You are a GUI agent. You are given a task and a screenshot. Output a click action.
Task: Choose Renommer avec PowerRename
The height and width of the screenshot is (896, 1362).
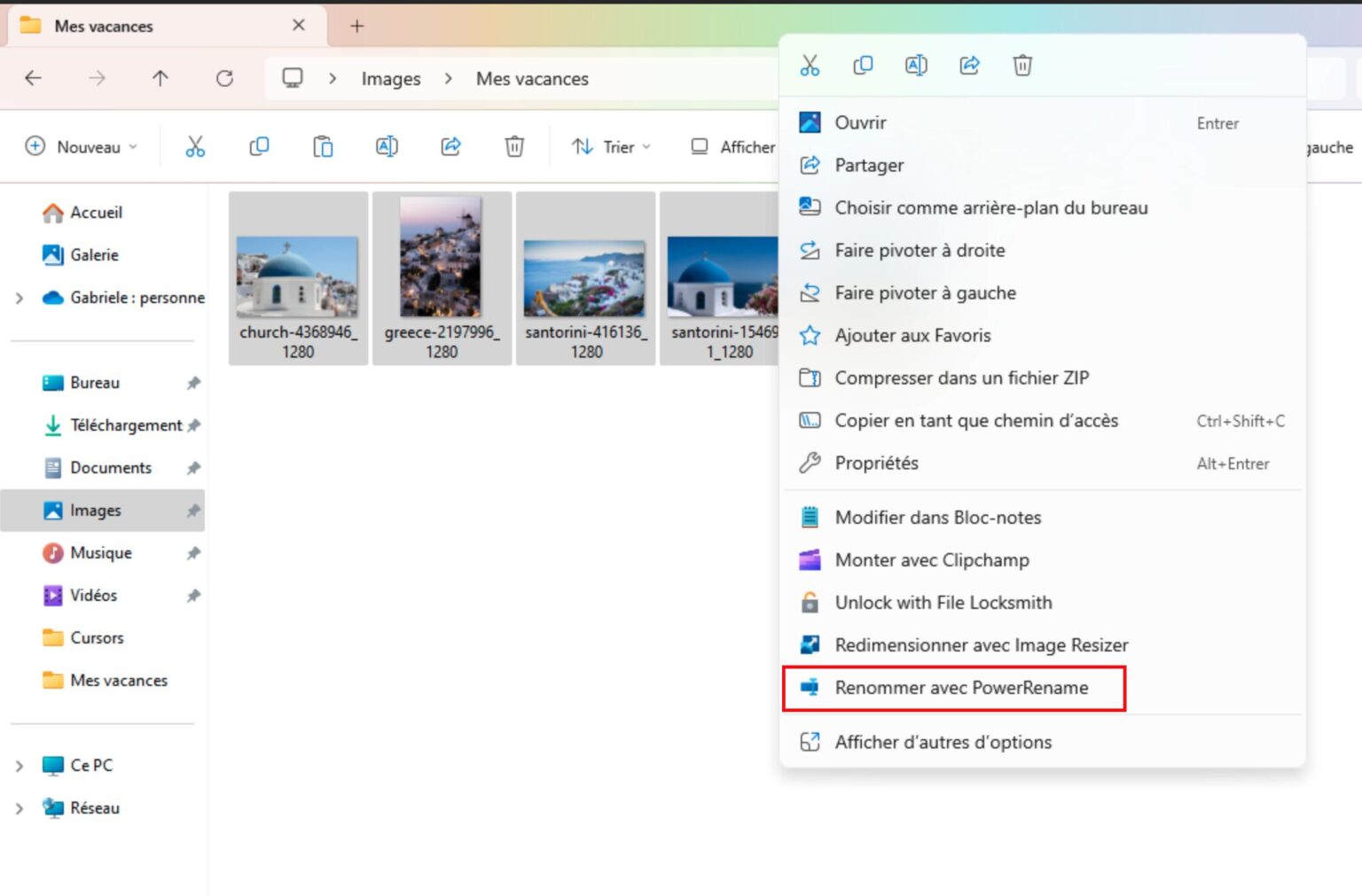coord(962,688)
